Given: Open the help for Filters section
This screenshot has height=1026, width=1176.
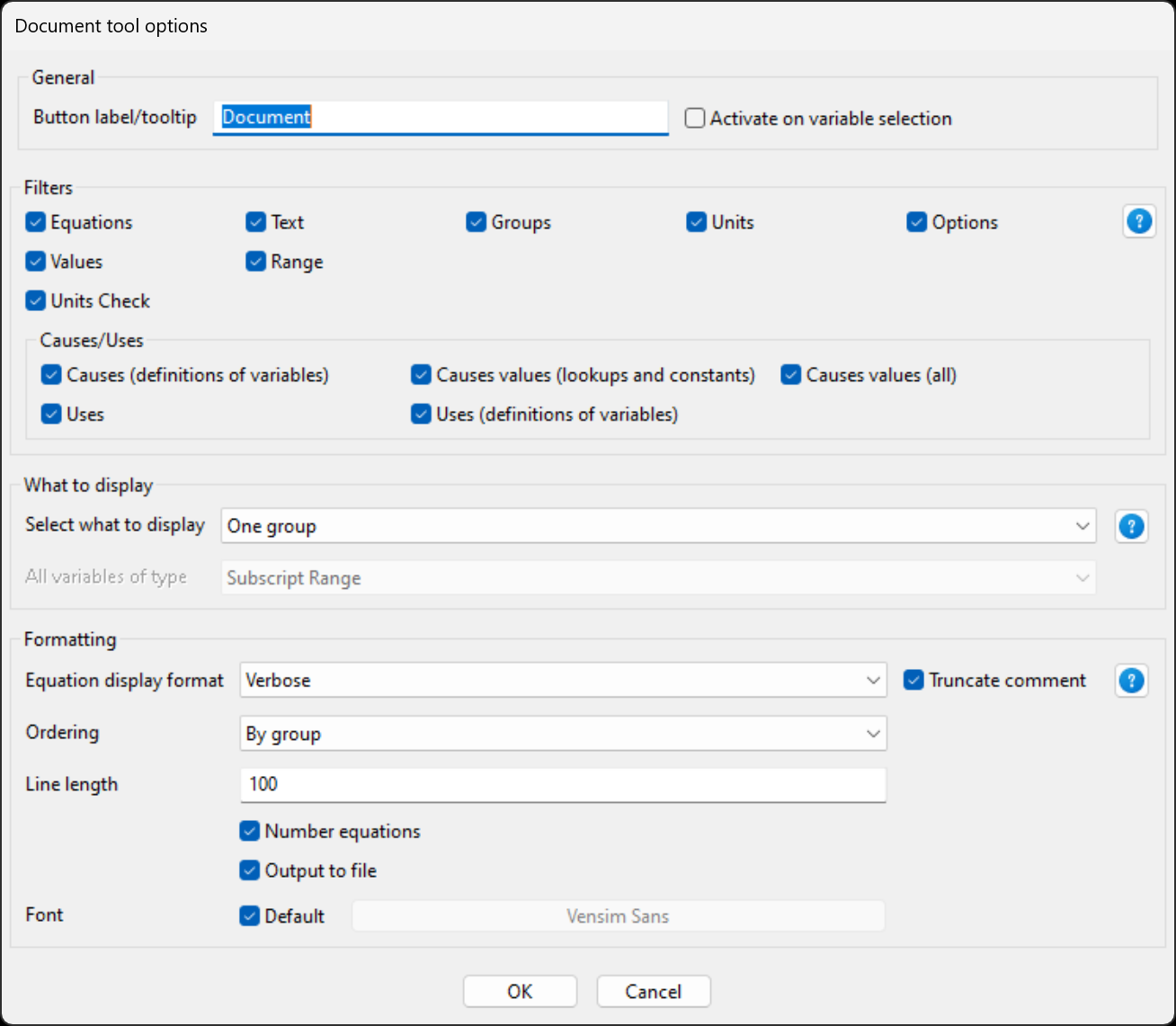Looking at the screenshot, I should [x=1139, y=221].
